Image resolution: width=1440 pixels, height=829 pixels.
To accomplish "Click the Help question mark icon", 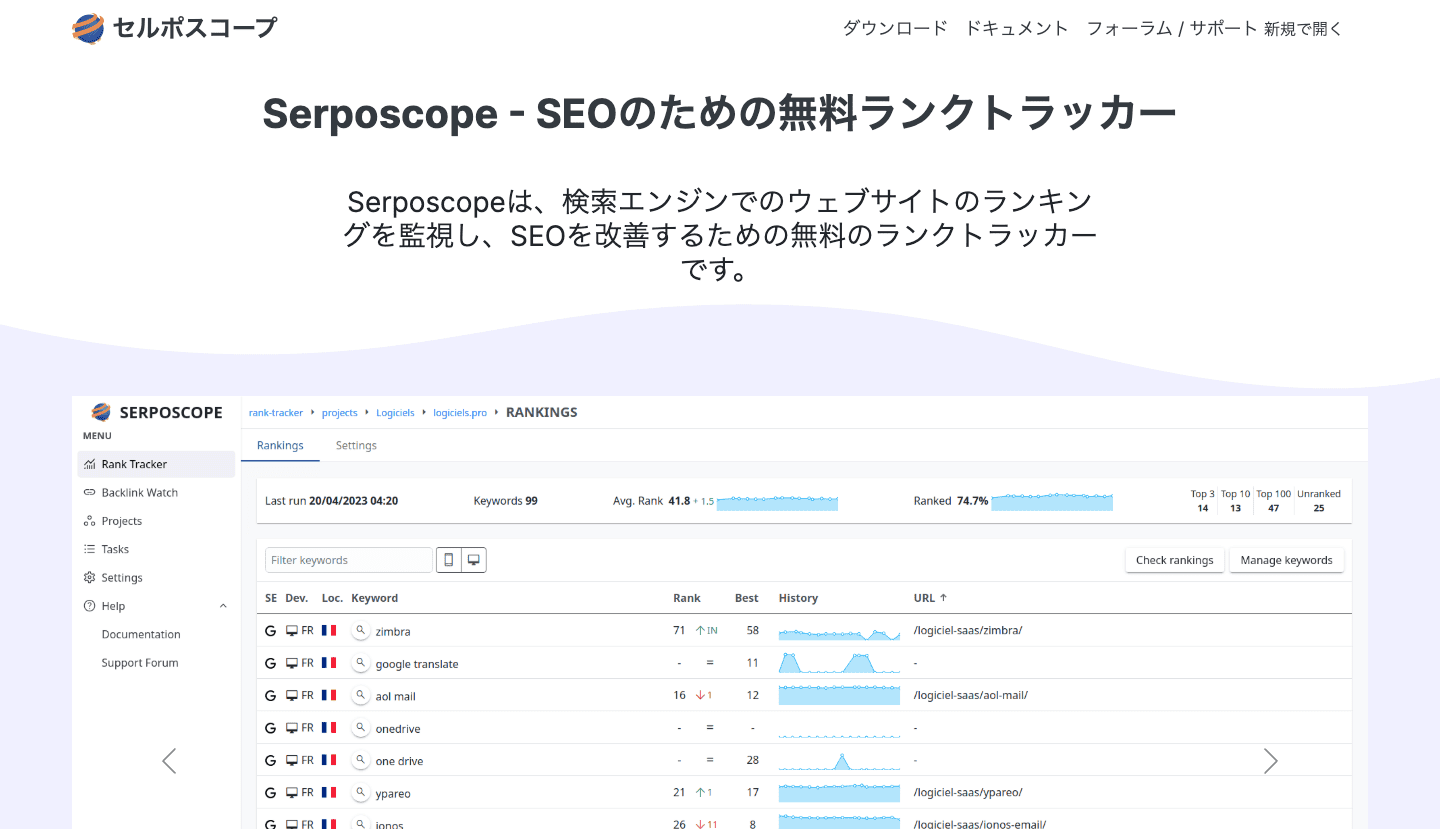I will 91,605.
